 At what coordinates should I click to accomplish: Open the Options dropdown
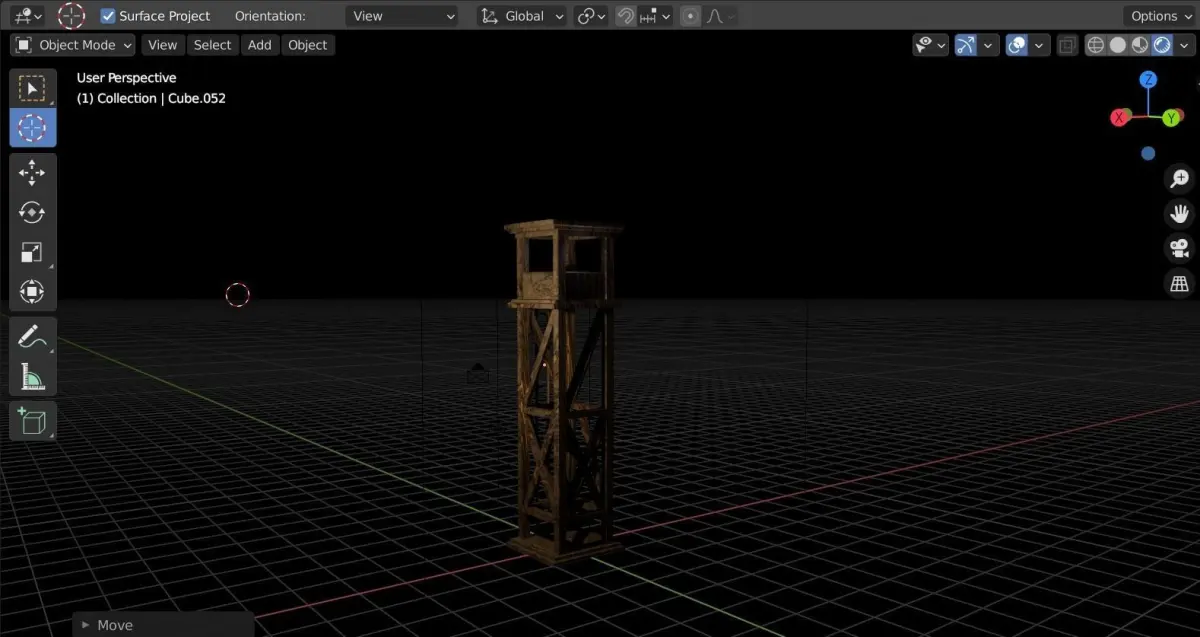(x=1161, y=16)
